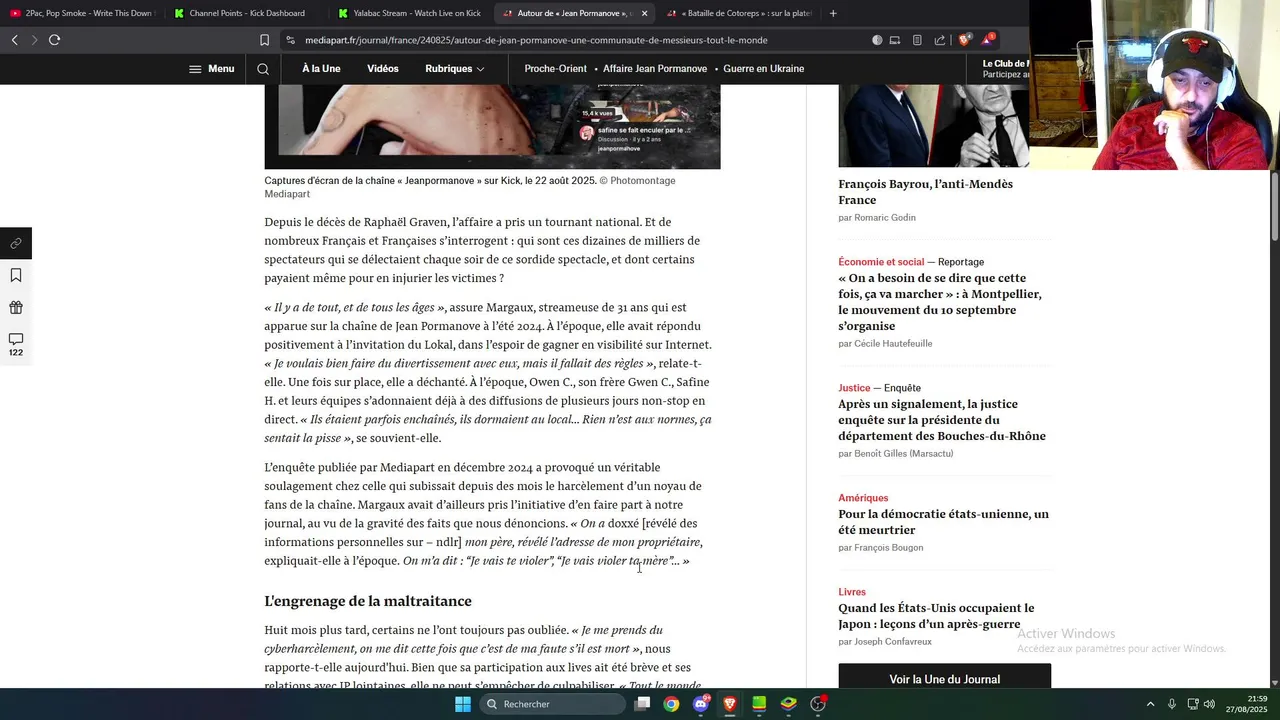
Task: Open the Mediapart search magnifier
Action: pos(263,69)
